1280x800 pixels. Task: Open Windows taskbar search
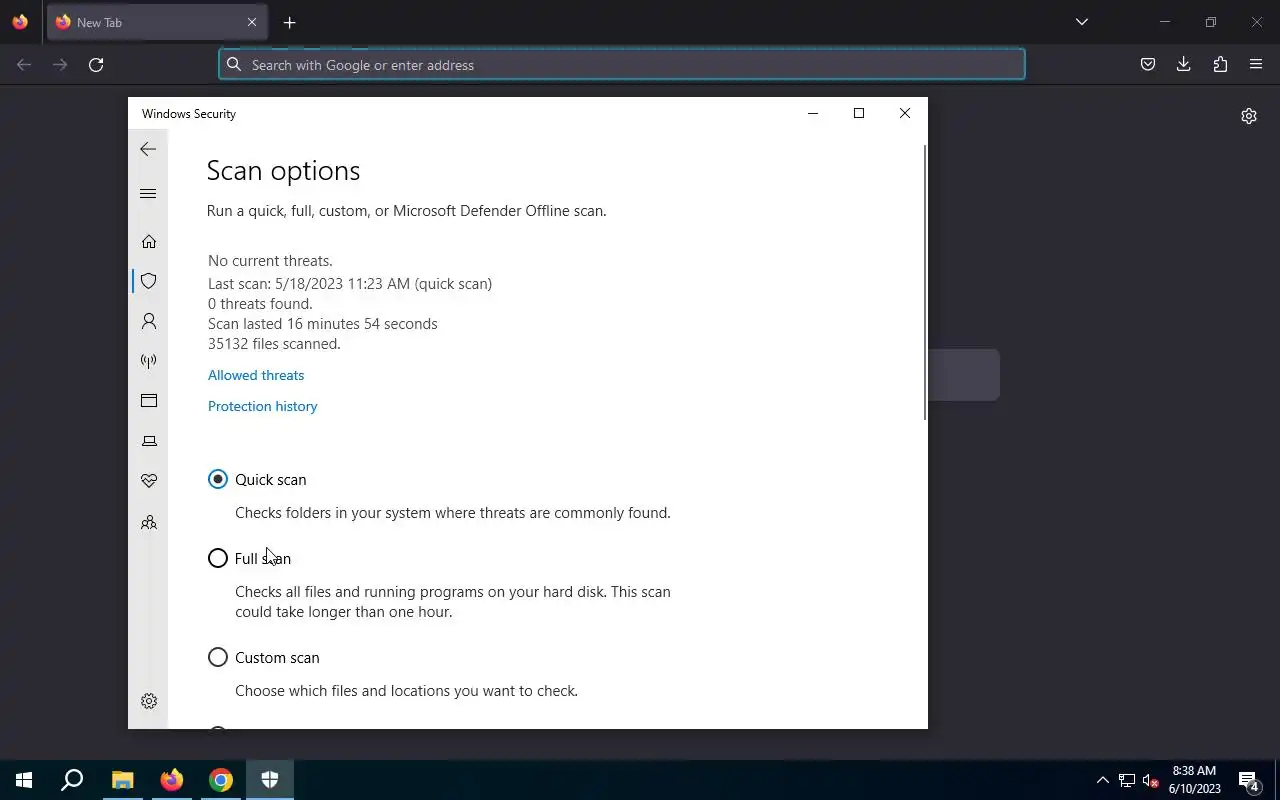coord(72,780)
